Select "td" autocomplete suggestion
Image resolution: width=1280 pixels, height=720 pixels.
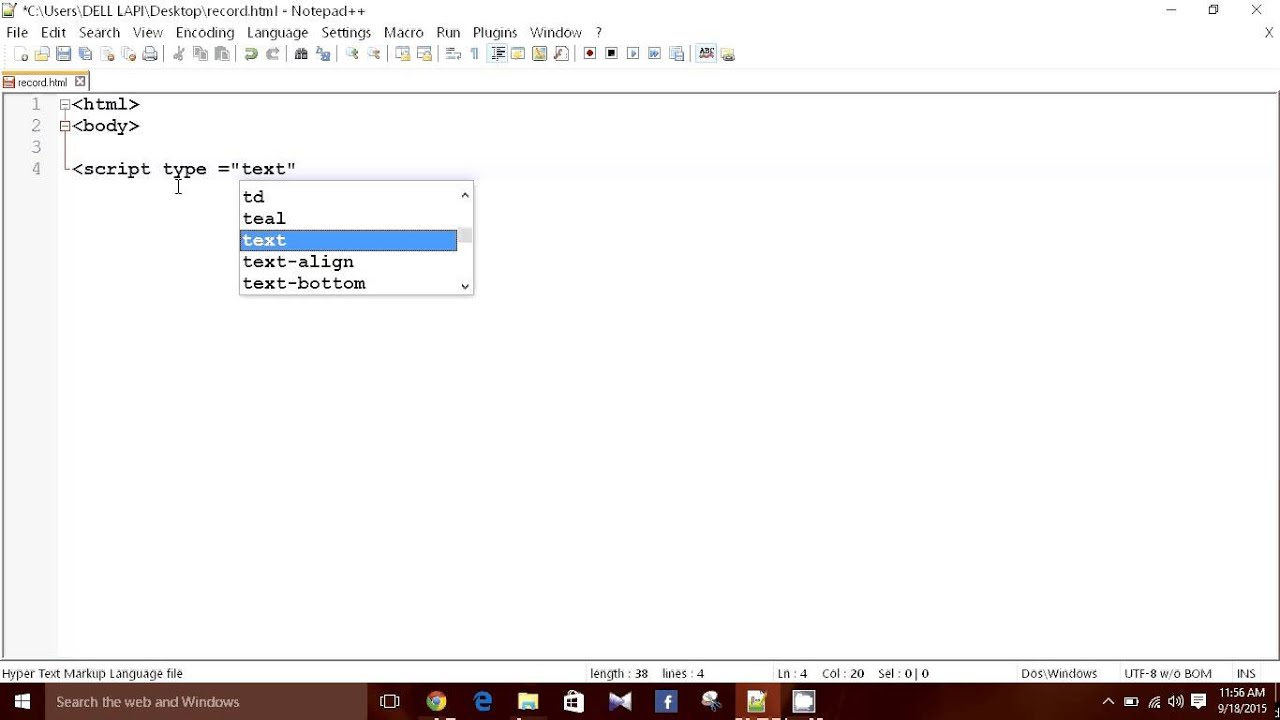348,197
